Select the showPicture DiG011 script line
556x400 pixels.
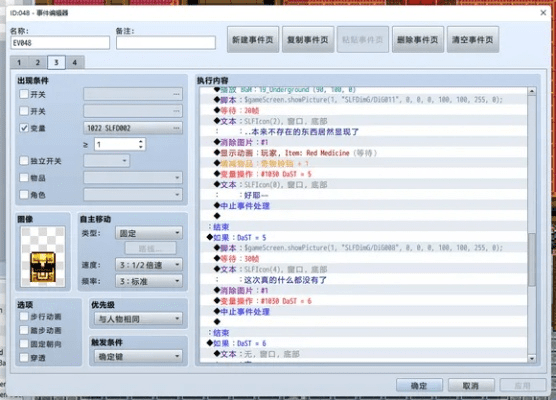coord(363,100)
